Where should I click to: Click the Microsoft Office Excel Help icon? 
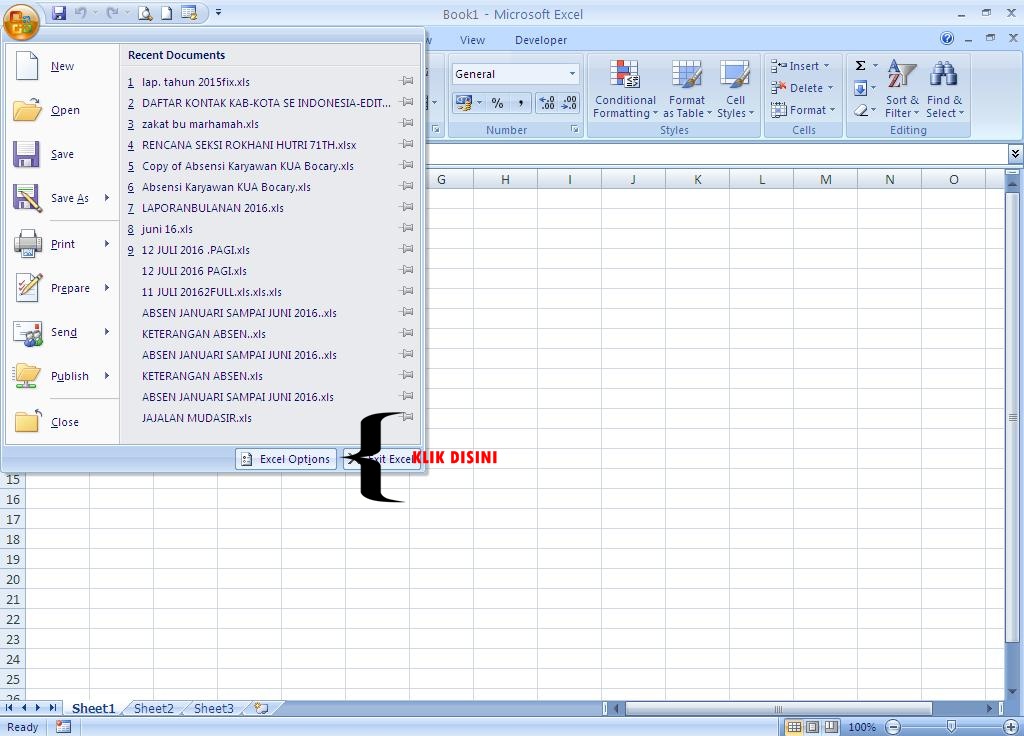(x=946, y=39)
